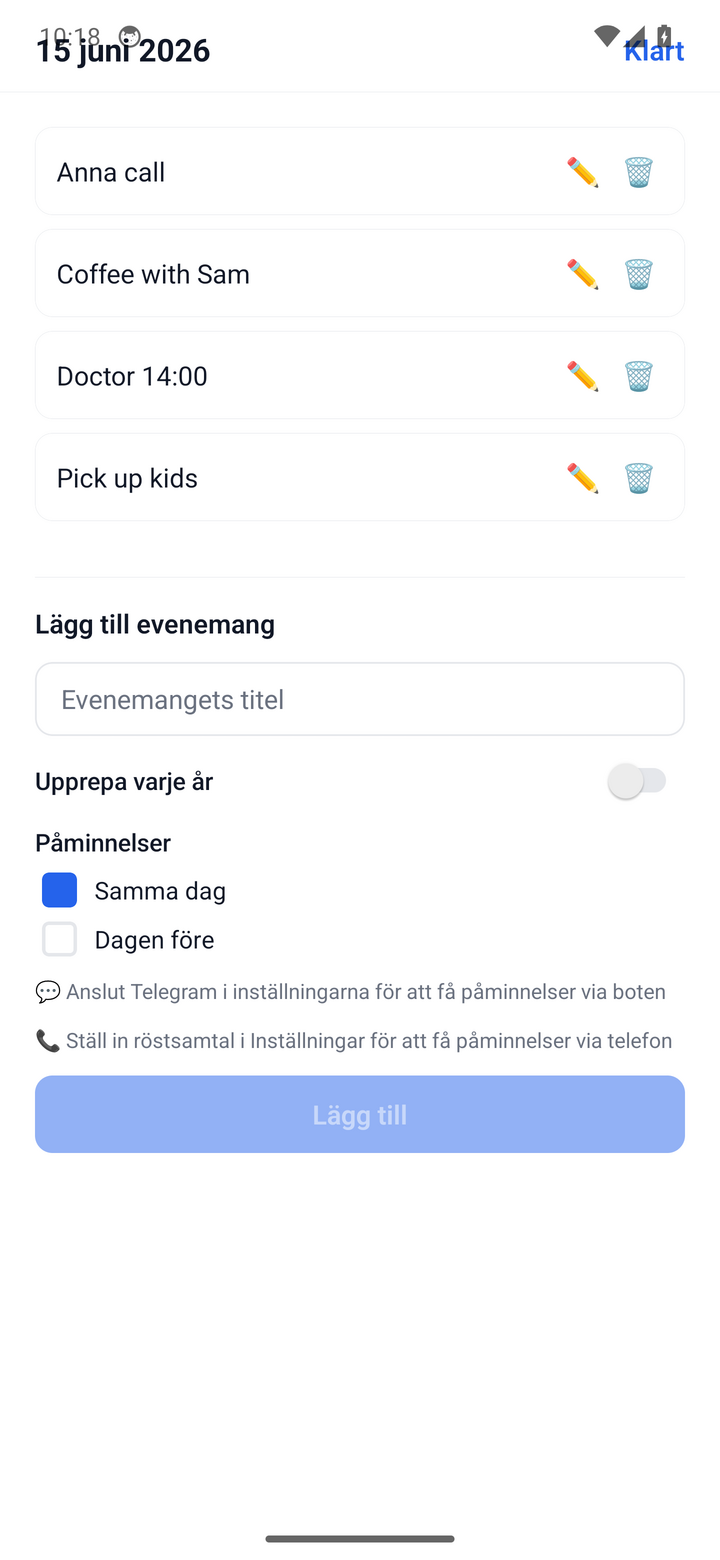This screenshot has height=1560, width=720.
Task: Tap the Telegram reminder hint text
Action: pos(350,992)
